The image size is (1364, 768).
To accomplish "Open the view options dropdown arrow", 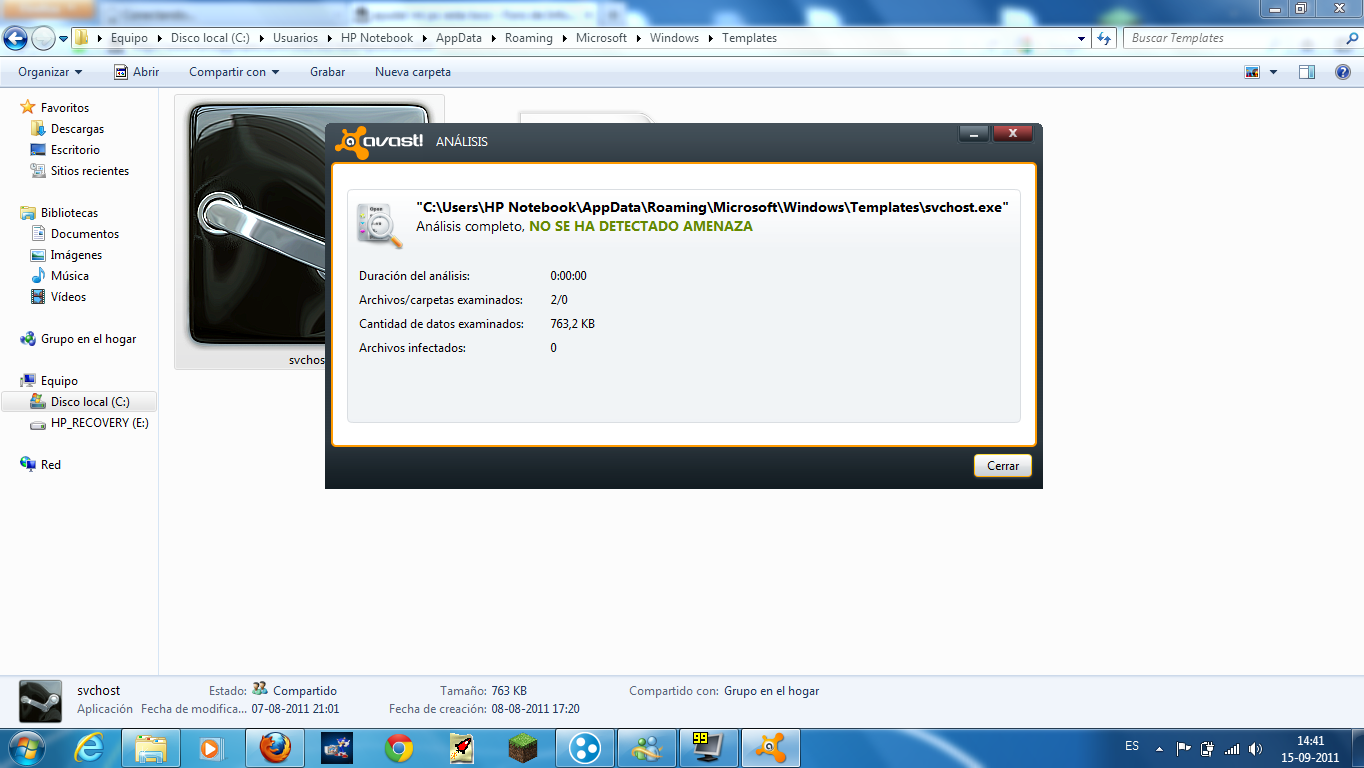I will coord(1273,72).
